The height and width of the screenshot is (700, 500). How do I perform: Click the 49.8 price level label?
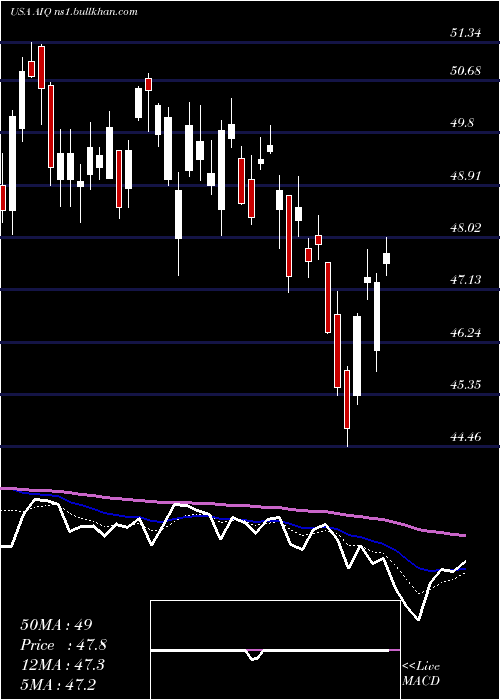pos(462,123)
